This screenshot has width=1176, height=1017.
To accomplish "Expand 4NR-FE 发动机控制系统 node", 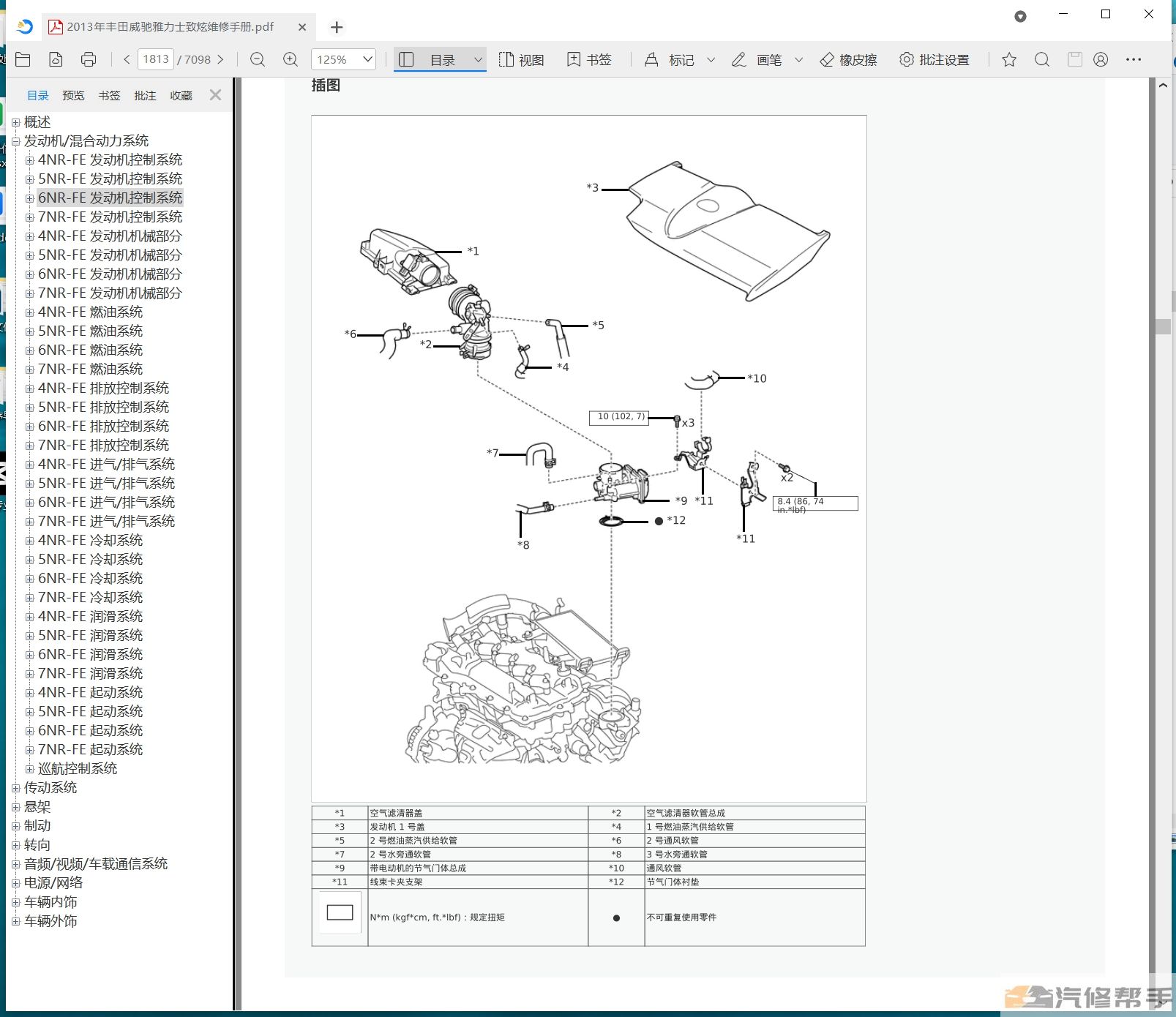I will tap(29, 160).
